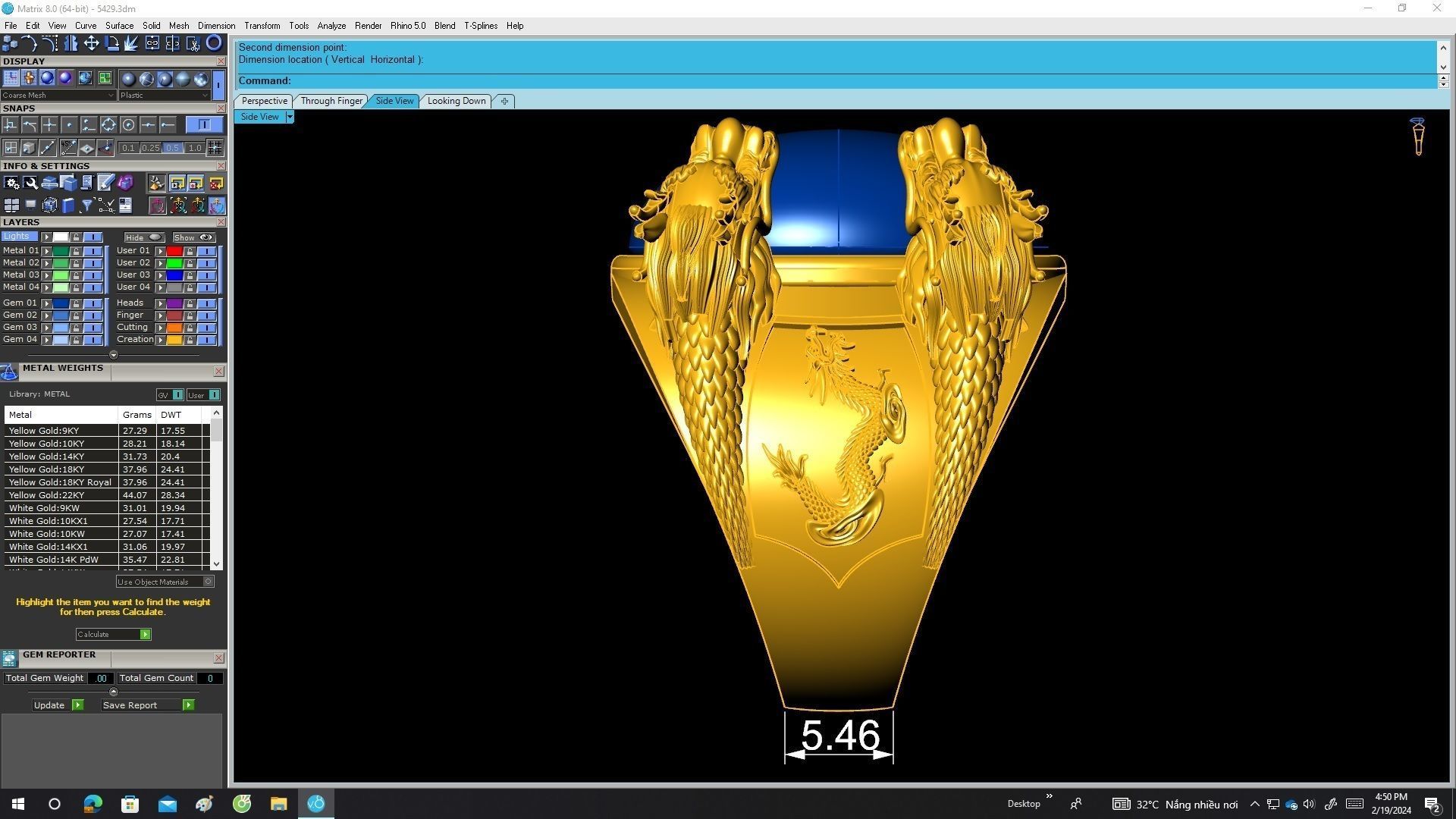Select the 0.25 snap distance value
Screen dimensions: 1456x819
150,148
